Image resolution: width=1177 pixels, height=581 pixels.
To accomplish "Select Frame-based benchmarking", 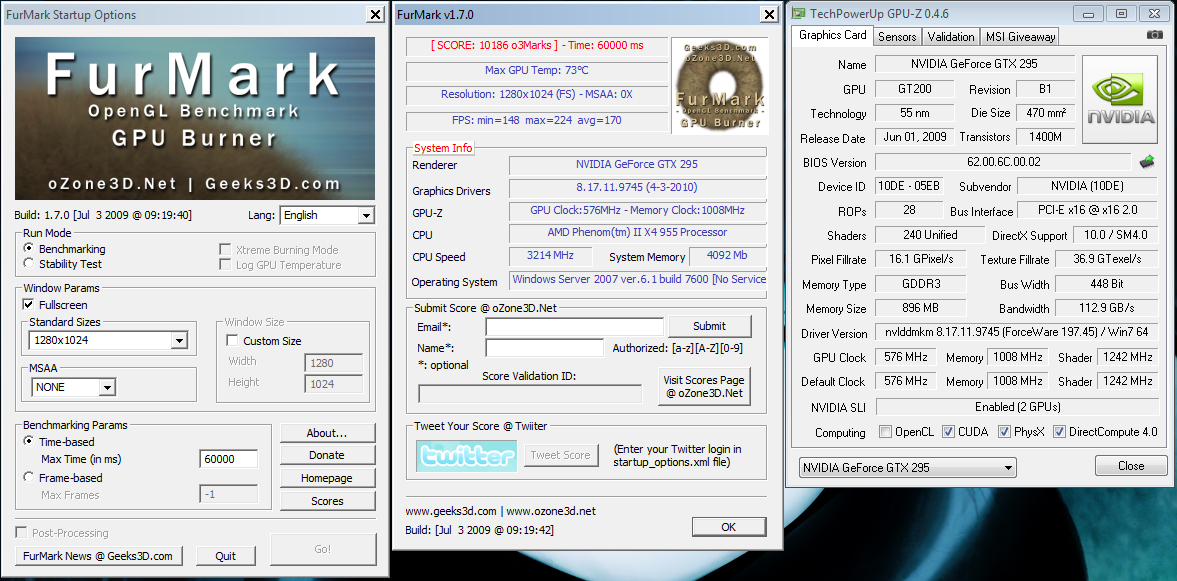I will coord(29,477).
